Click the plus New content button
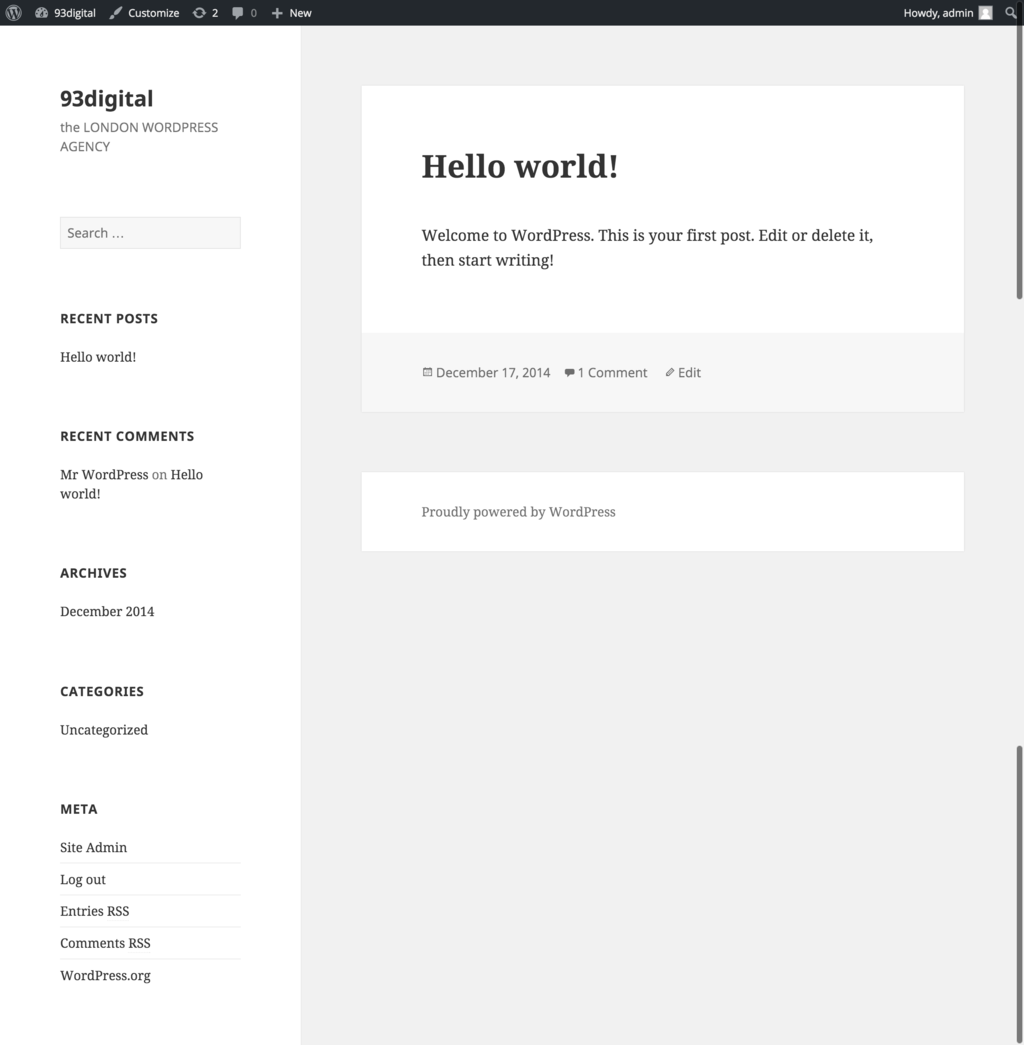 [x=291, y=13]
